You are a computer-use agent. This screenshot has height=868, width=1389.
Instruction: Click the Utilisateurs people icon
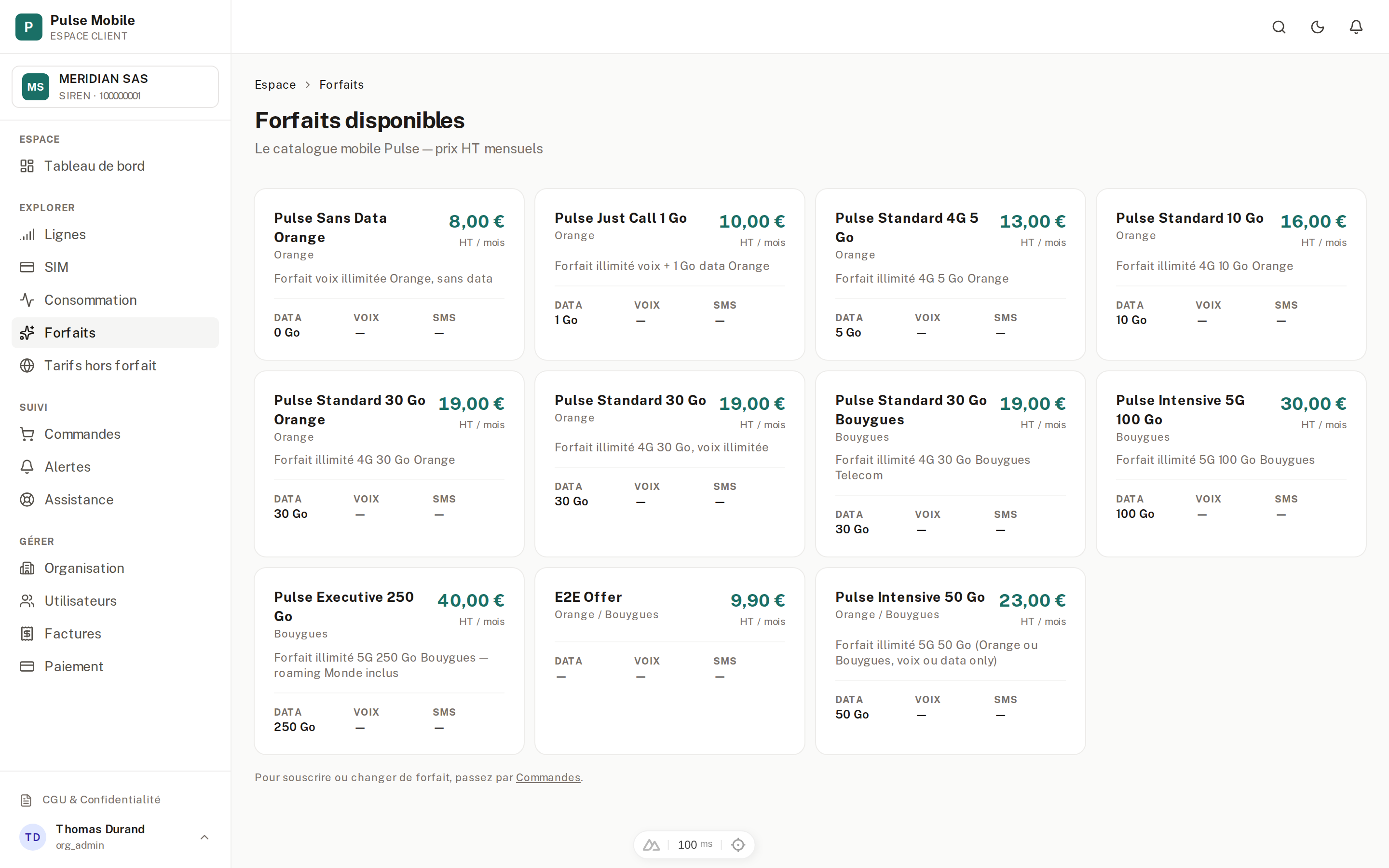(27, 600)
